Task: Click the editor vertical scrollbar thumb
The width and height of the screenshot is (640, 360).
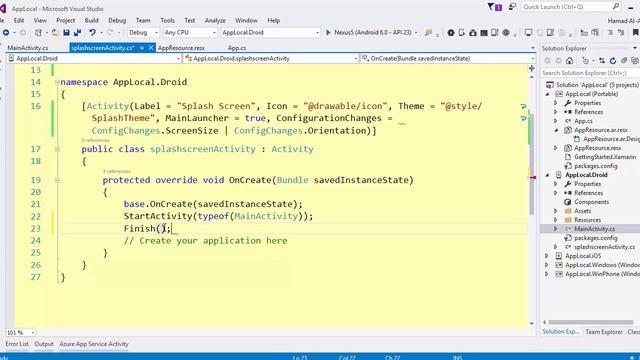Action: click(531, 164)
